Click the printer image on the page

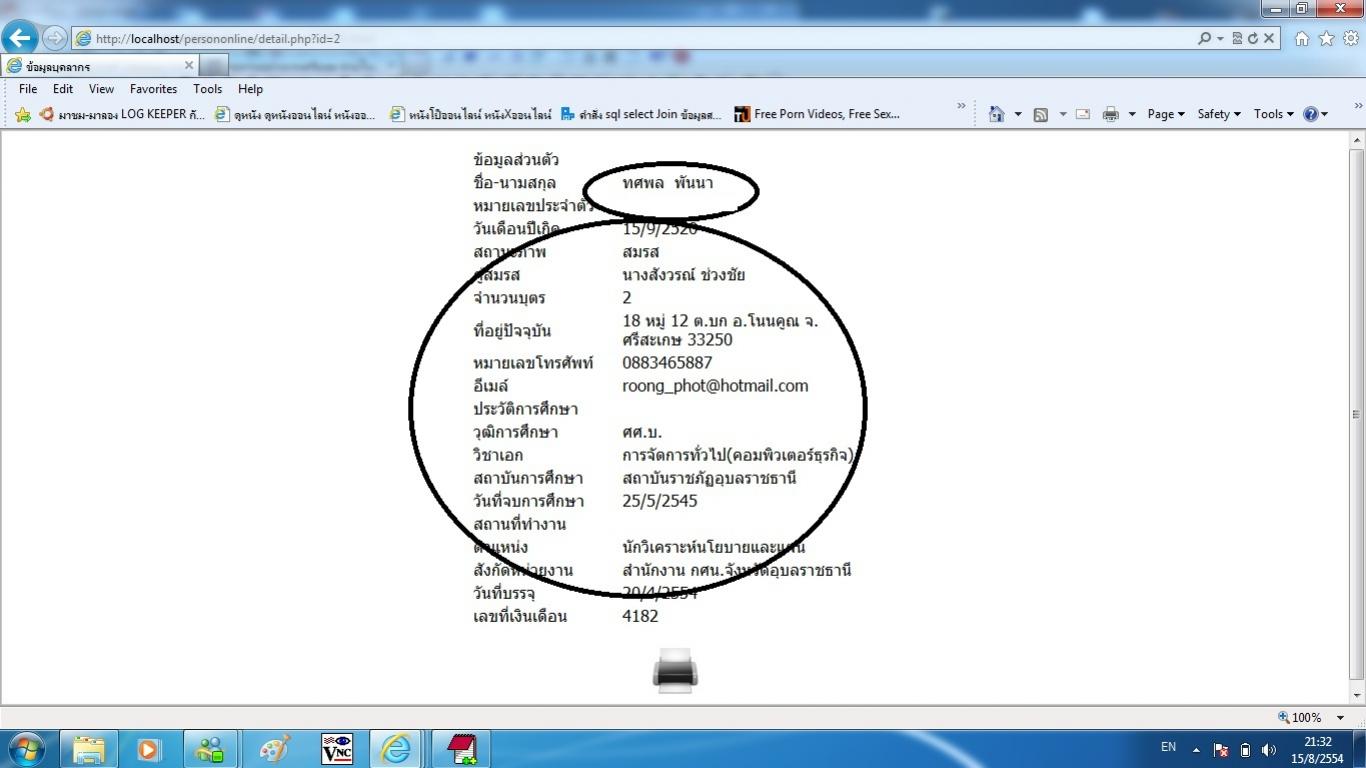coord(675,670)
